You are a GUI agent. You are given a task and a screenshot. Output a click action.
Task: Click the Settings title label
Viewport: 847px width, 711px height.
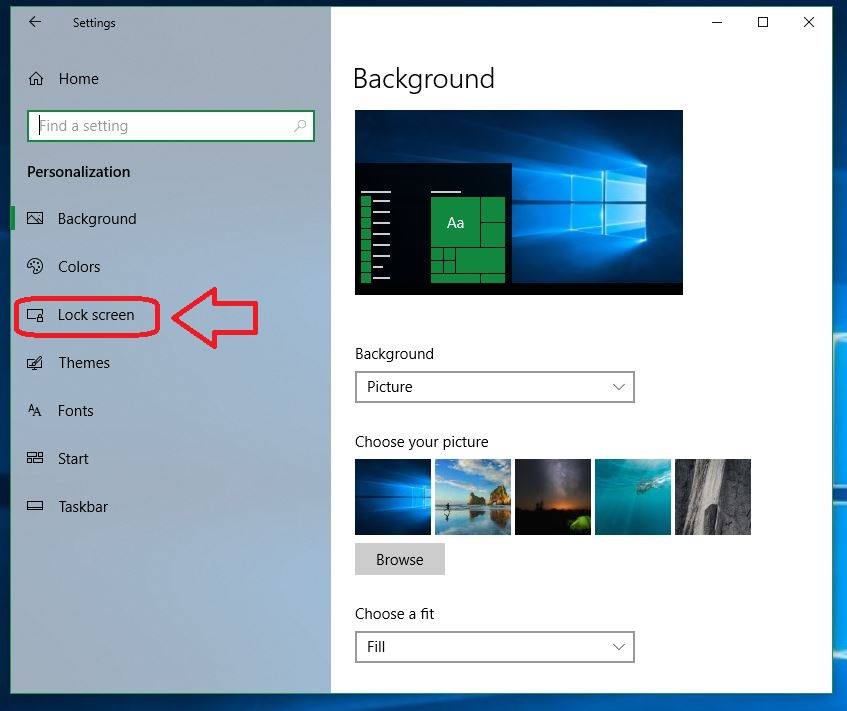click(94, 22)
